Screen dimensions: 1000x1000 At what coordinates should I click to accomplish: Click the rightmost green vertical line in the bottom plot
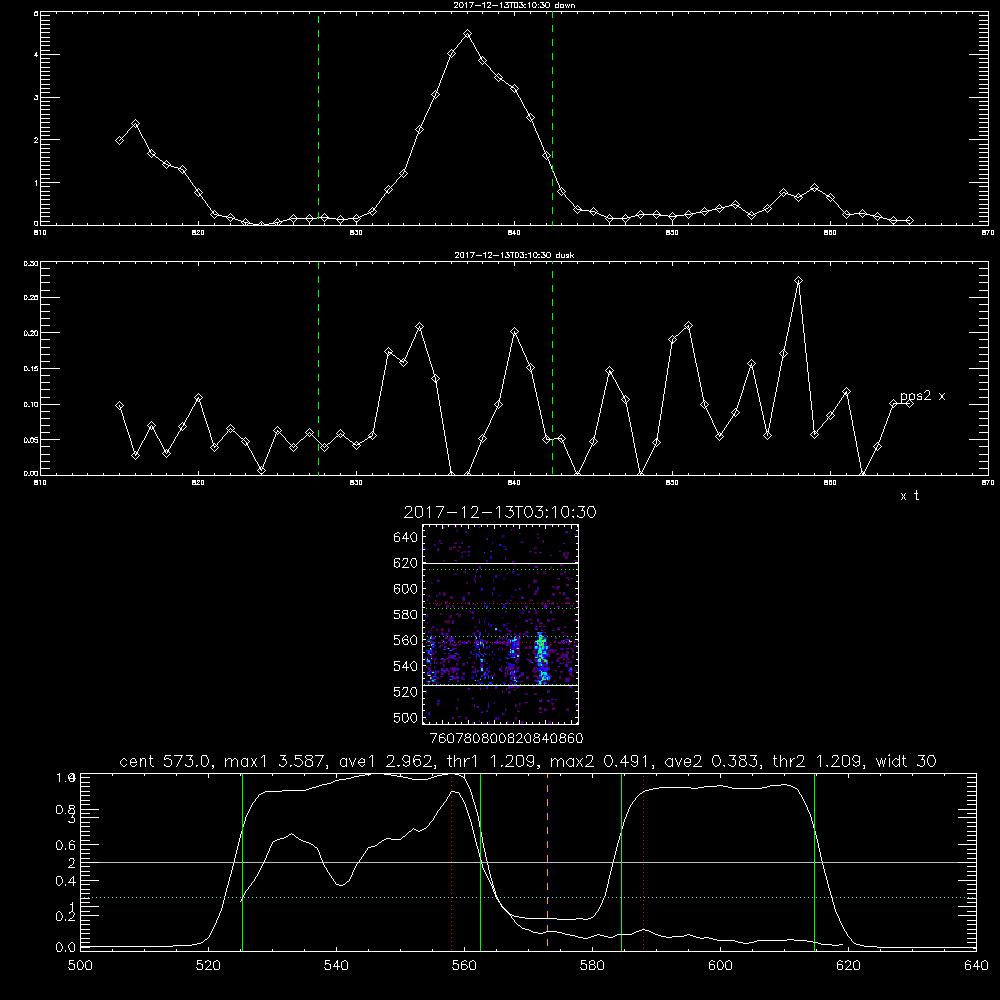[x=814, y=861]
